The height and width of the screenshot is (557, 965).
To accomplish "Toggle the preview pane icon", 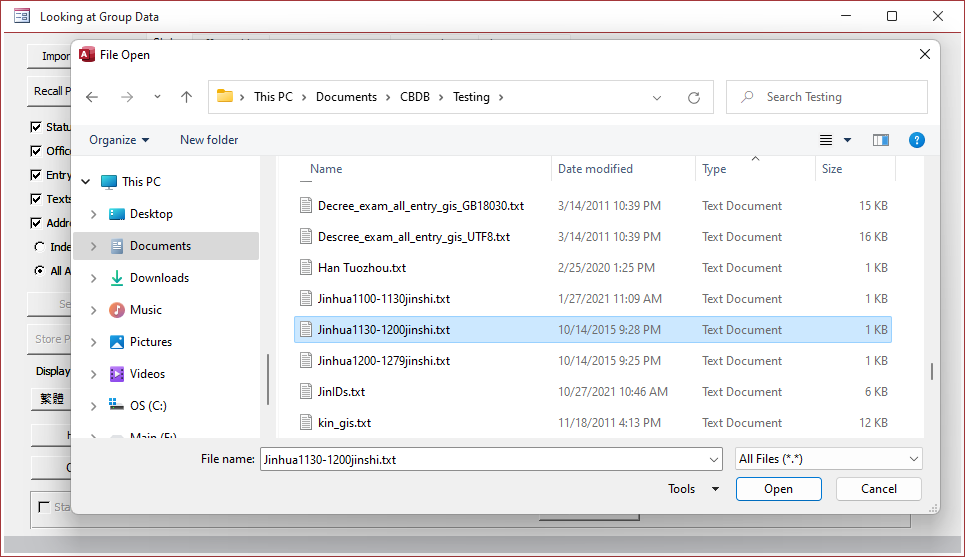I will coord(880,140).
